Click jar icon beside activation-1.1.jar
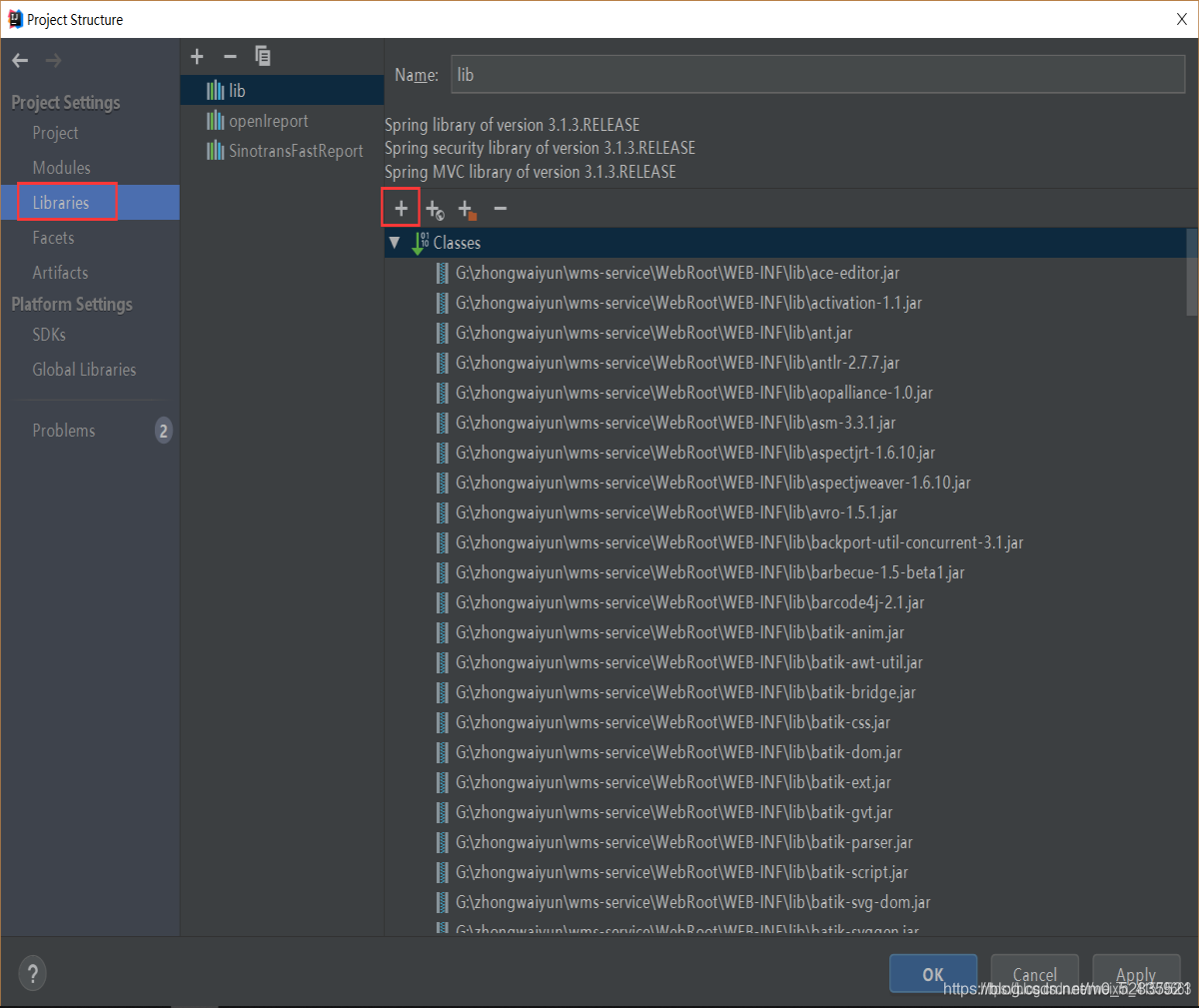This screenshot has width=1199, height=1008. tap(443, 303)
